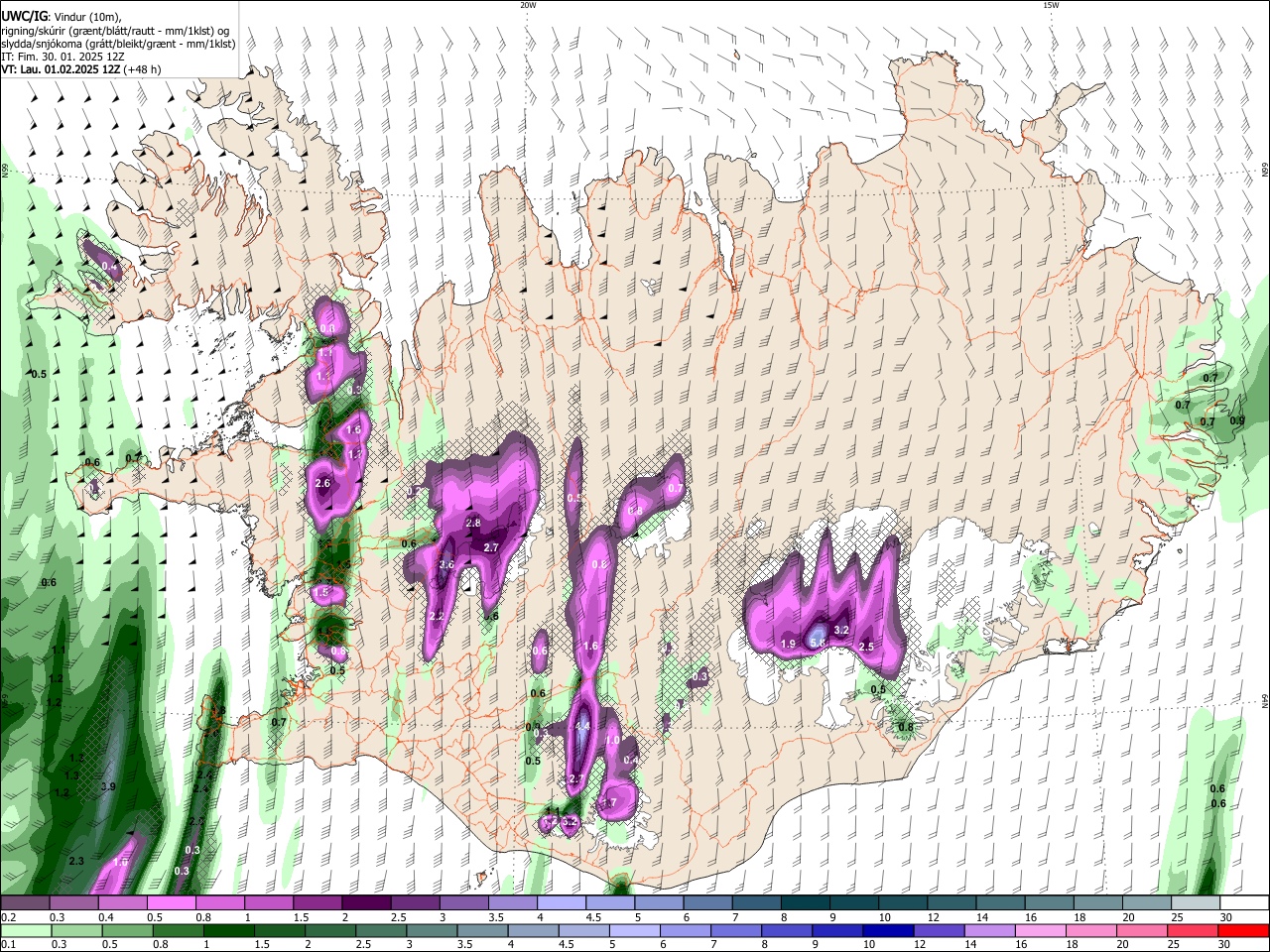Screen dimensions: 1270x952
Task: Click the 5.8 precipitation value on the glacier
Action: 818,643
